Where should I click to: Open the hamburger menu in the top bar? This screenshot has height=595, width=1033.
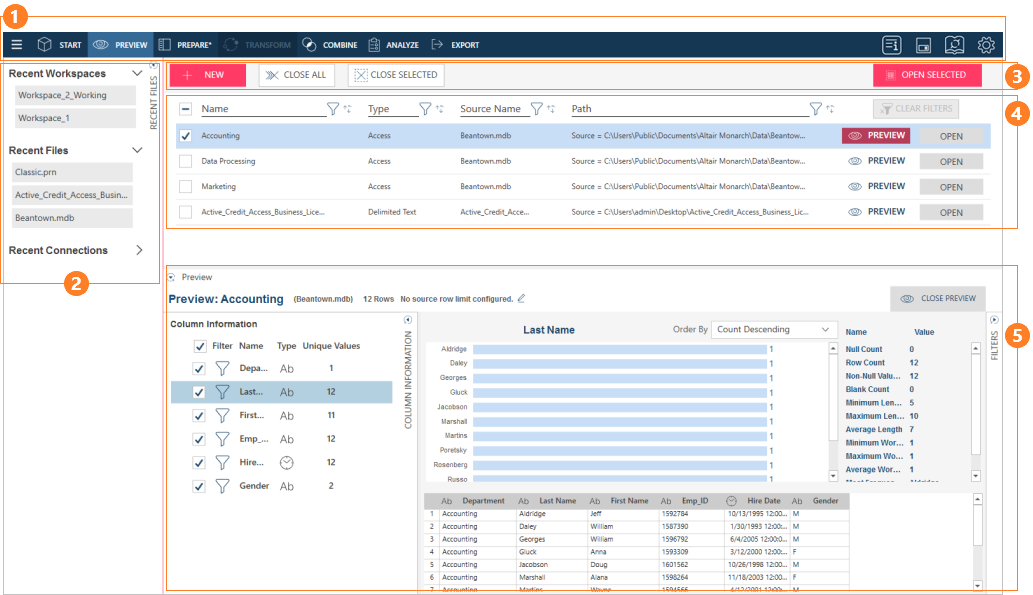pos(16,45)
